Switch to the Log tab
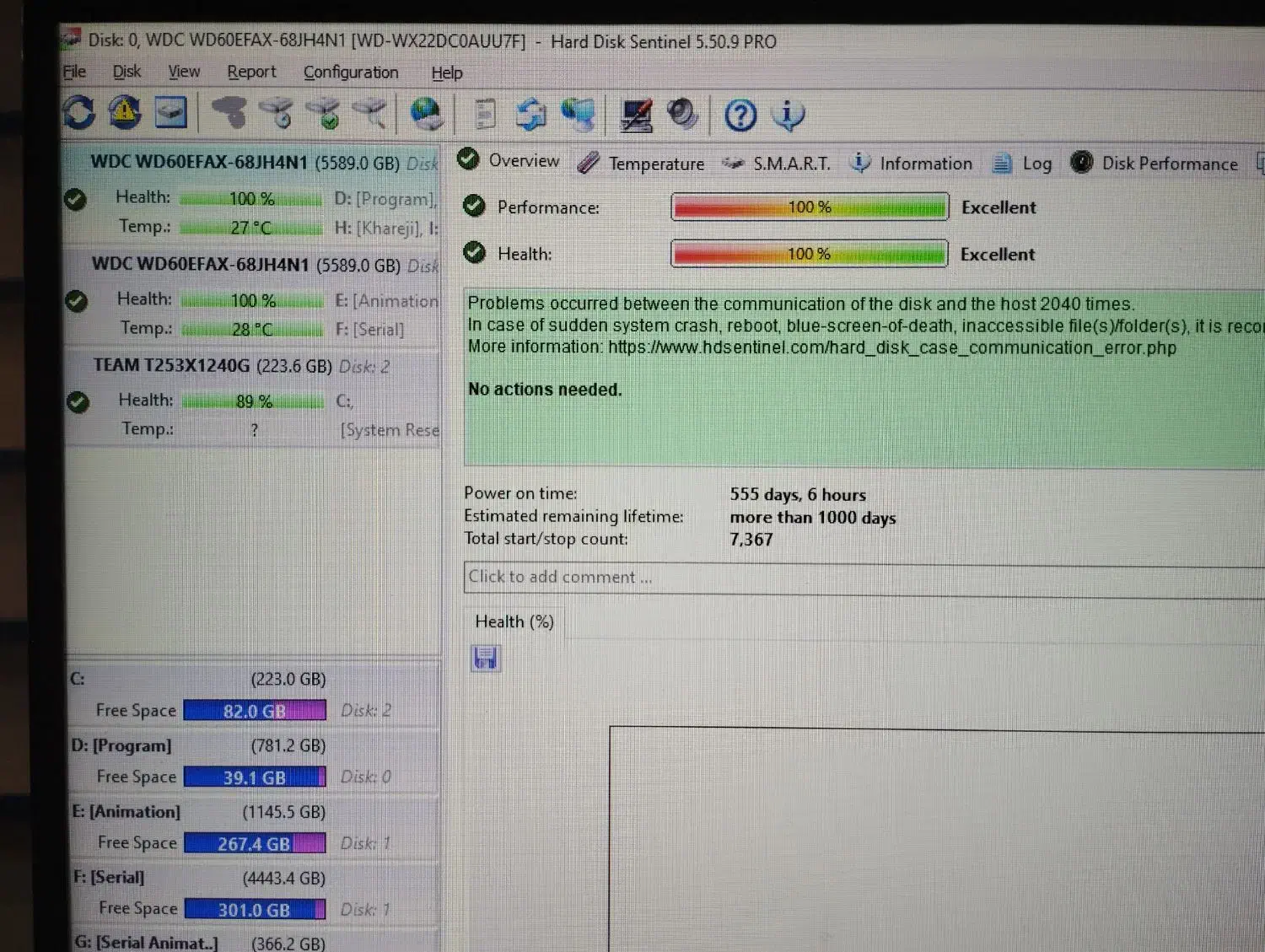The width and height of the screenshot is (1265, 952). [1022, 164]
